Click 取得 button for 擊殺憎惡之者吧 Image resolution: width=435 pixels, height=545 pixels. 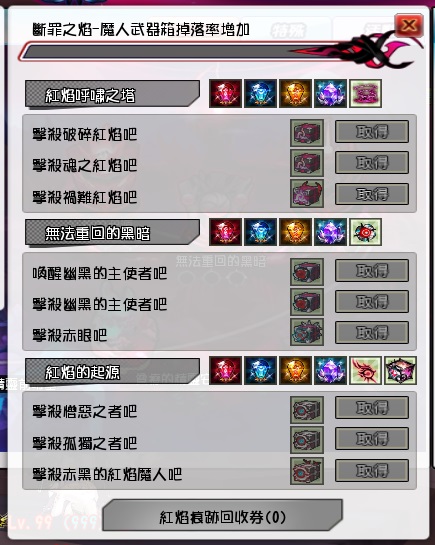pyautogui.click(x=372, y=408)
